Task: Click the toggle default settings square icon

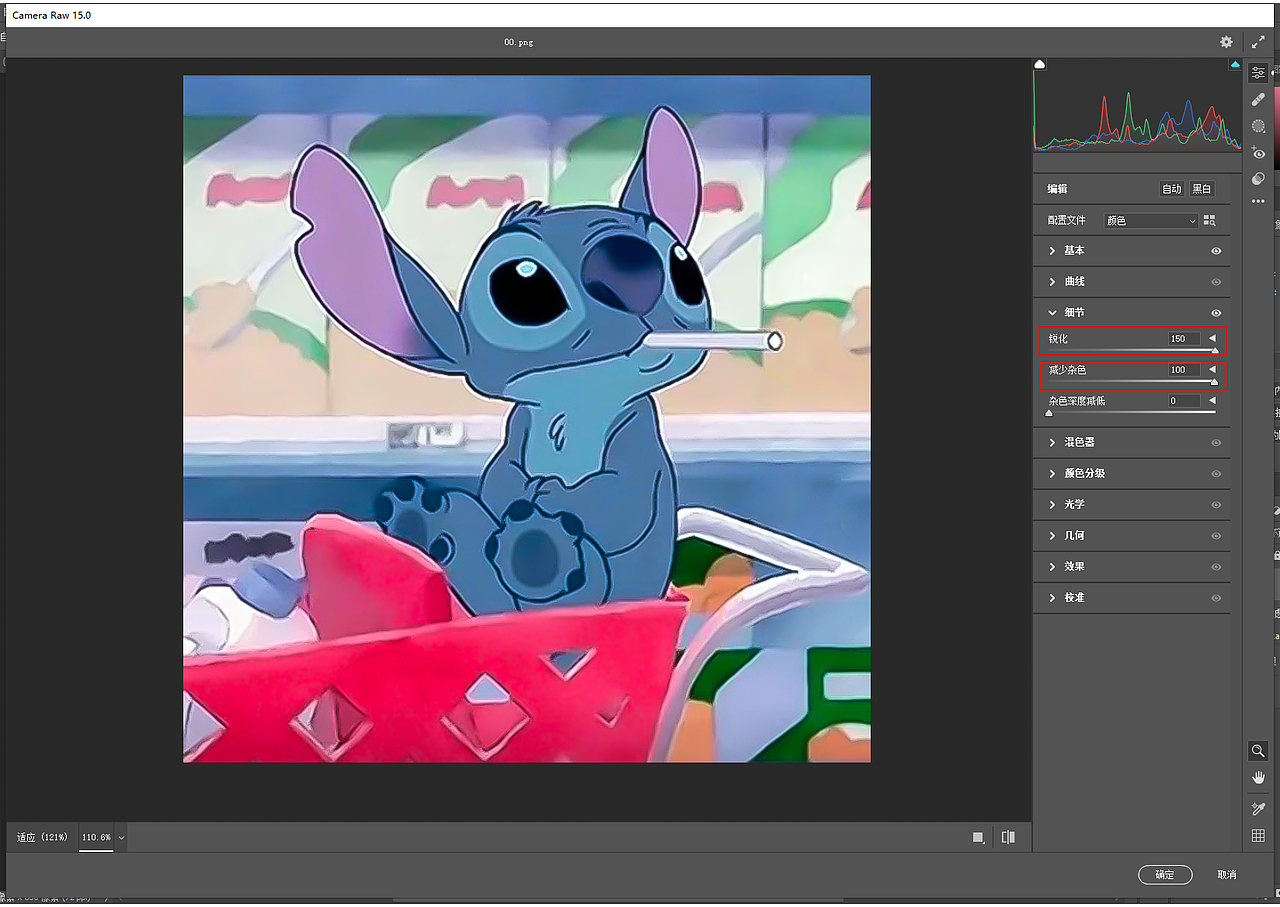Action: pyautogui.click(x=978, y=837)
